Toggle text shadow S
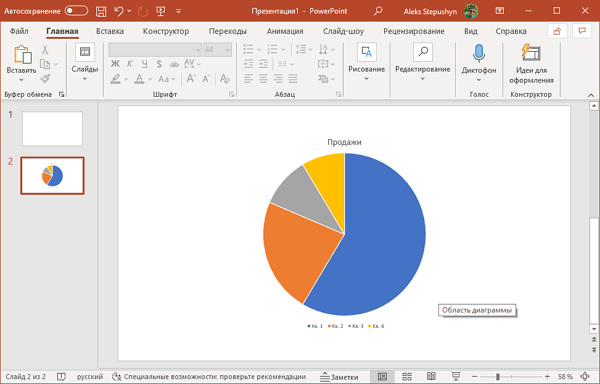This screenshot has height=384, width=600. coord(159,64)
